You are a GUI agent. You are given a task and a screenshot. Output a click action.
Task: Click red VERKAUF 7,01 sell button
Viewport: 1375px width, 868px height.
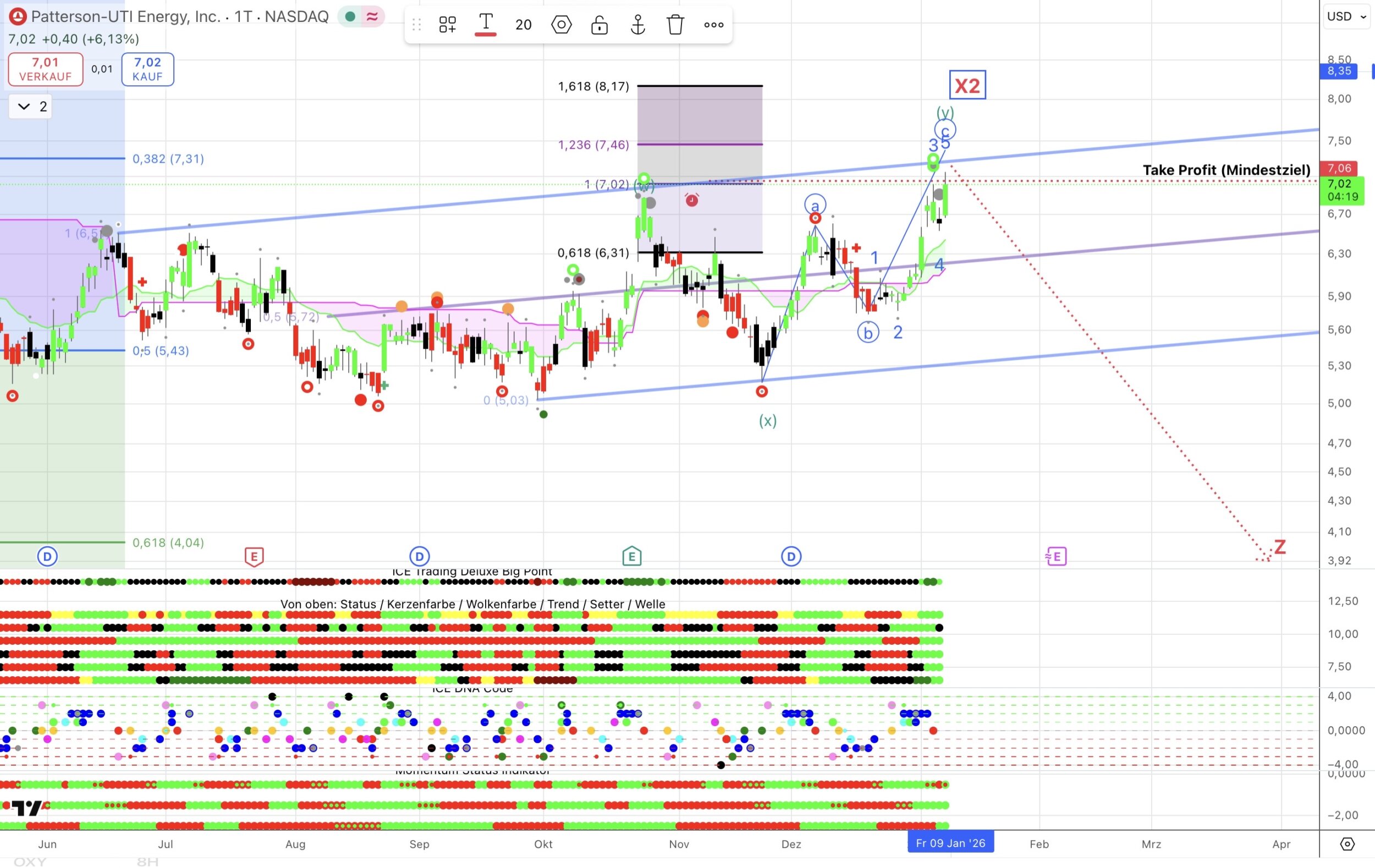[46, 69]
